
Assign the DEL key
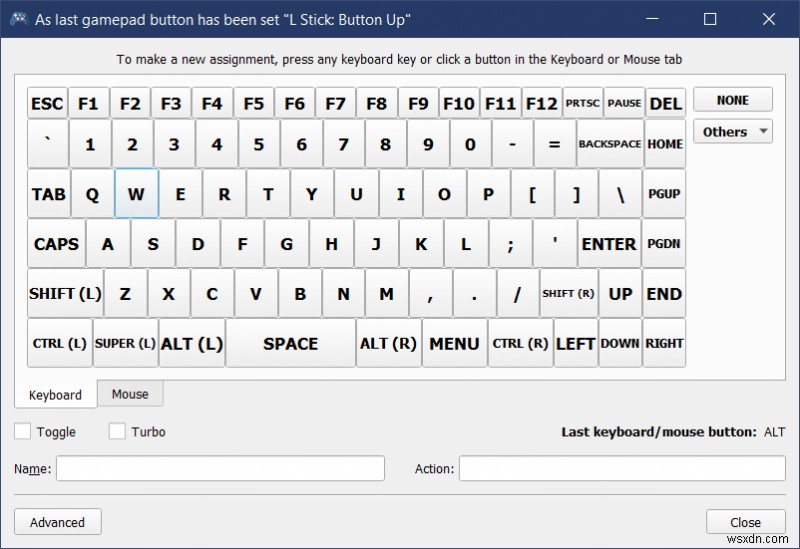665,104
